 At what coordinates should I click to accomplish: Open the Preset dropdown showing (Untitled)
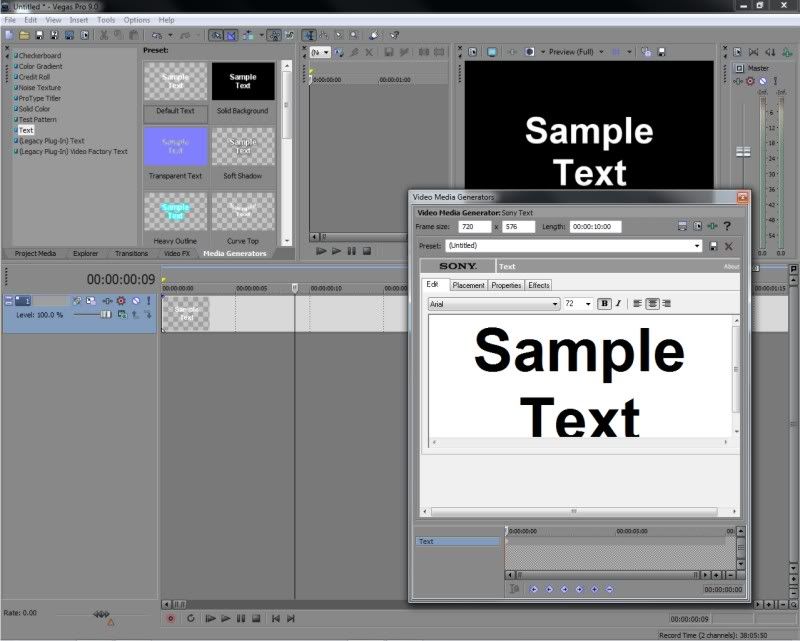tap(697, 246)
